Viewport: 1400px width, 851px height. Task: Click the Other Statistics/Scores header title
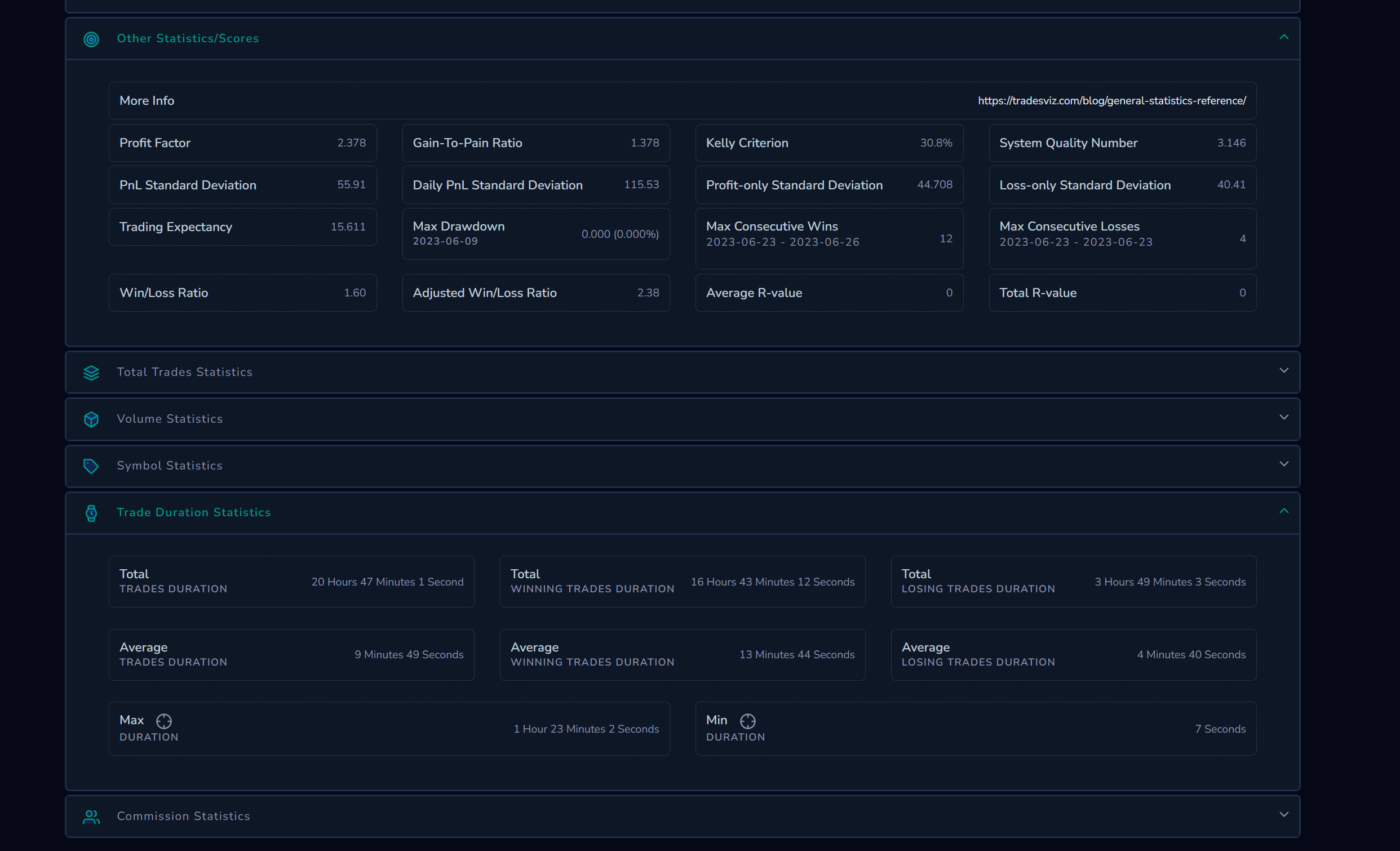(x=188, y=39)
